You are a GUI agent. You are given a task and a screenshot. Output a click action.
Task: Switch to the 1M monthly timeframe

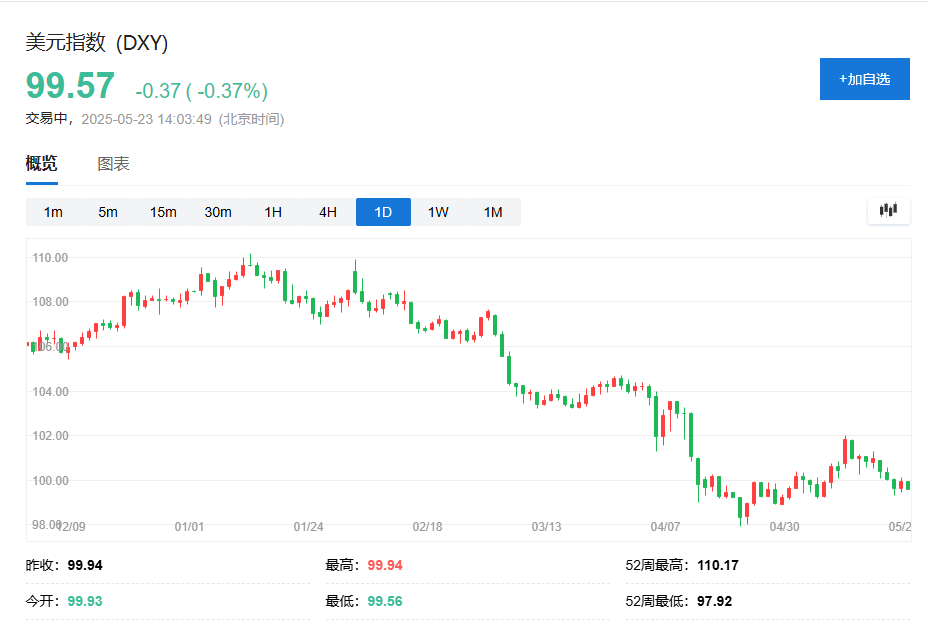pyautogui.click(x=492, y=211)
